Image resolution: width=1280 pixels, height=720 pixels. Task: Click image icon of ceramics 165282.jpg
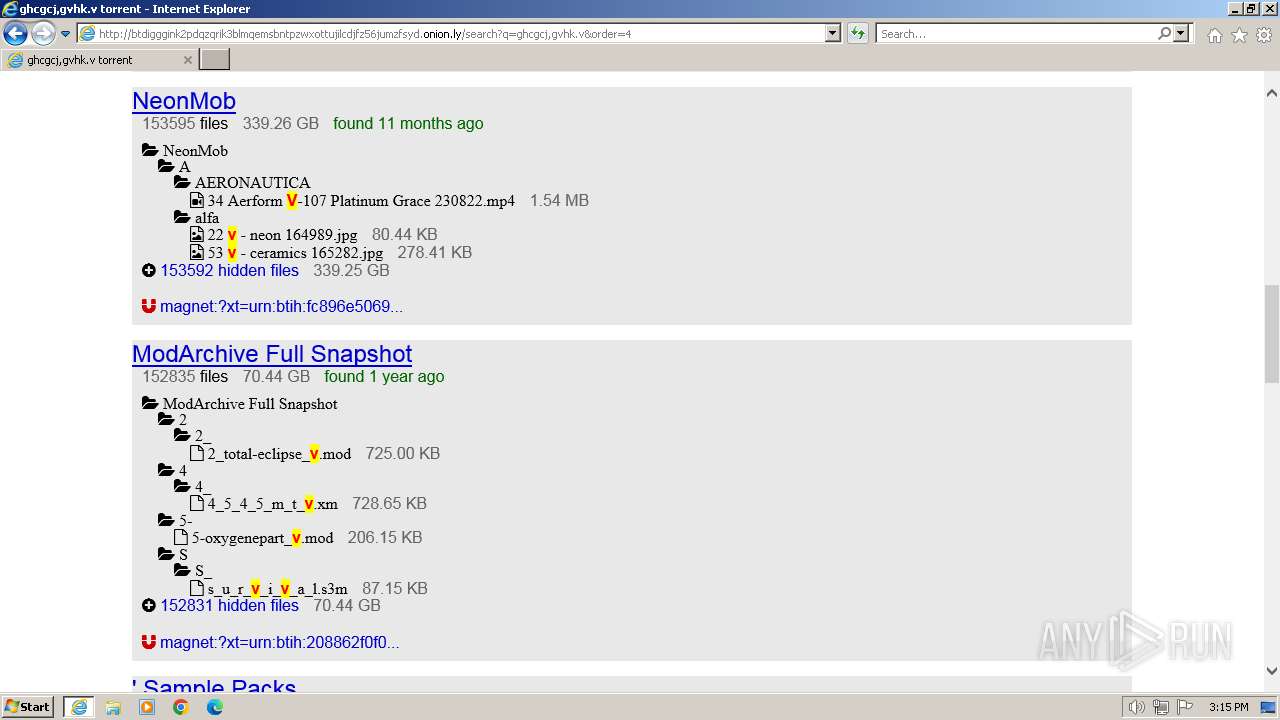(x=197, y=253)
